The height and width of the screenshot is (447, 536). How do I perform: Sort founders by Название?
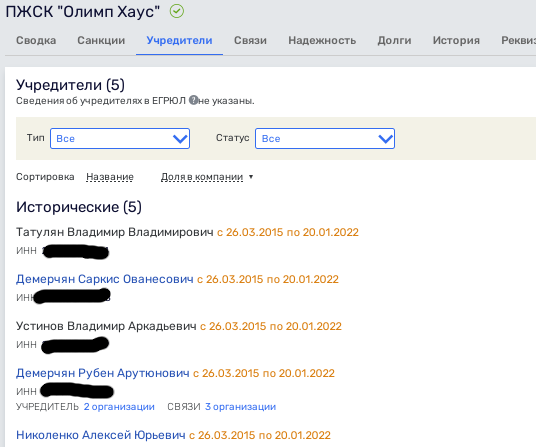pyautogui.click(x=110, y=177)
